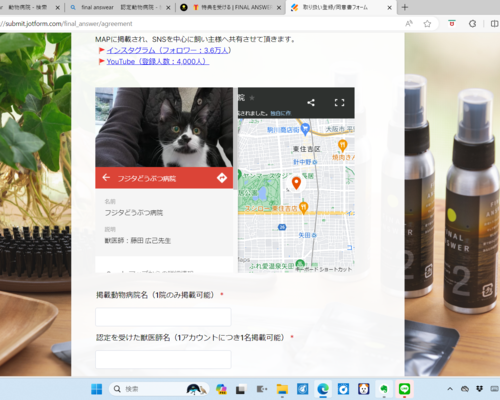This screenshot has width=500, height=400.
Task: Select the 焼肉 restaurant marker on map
Action: click(342, 145)
